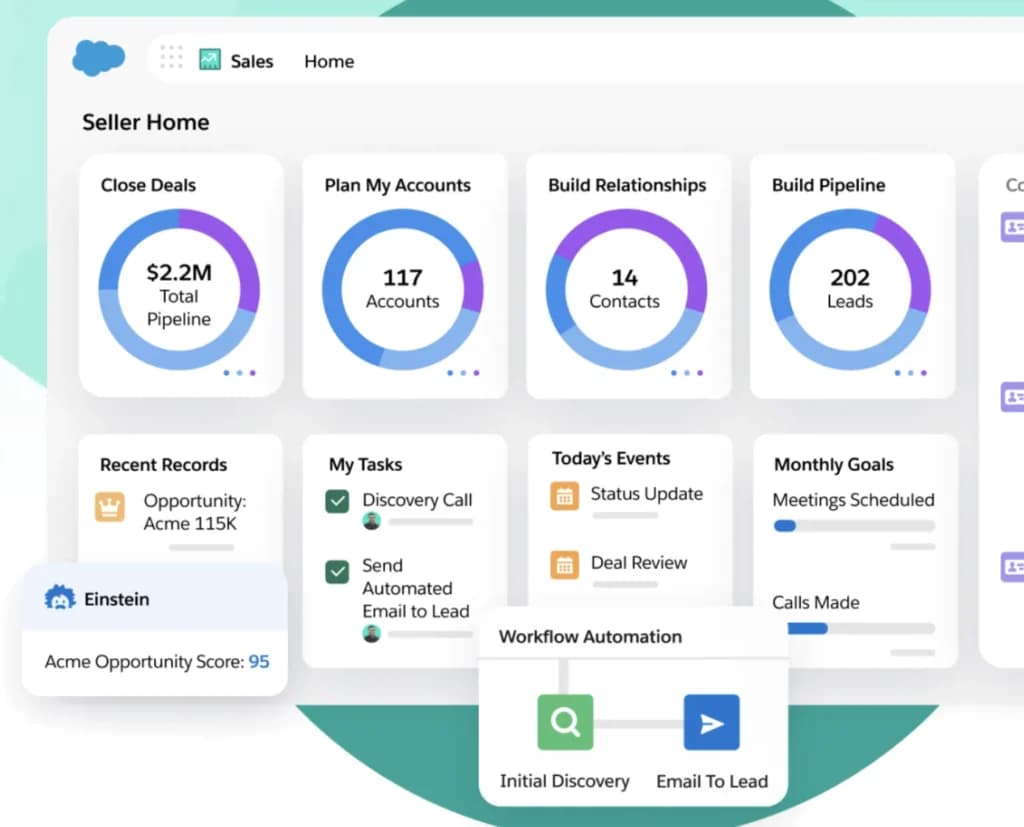Click the Meetings Scheduled progress bar
1024x827 pixels.
(854, 526)
